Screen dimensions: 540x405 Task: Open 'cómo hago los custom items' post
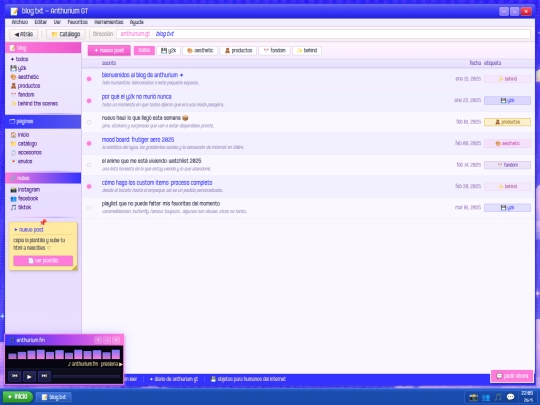coord(157,183)
